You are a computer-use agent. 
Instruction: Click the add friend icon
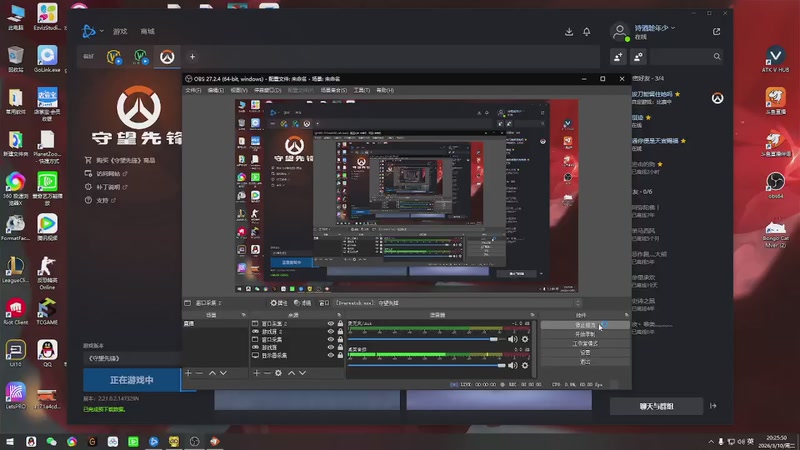[618, 57]
